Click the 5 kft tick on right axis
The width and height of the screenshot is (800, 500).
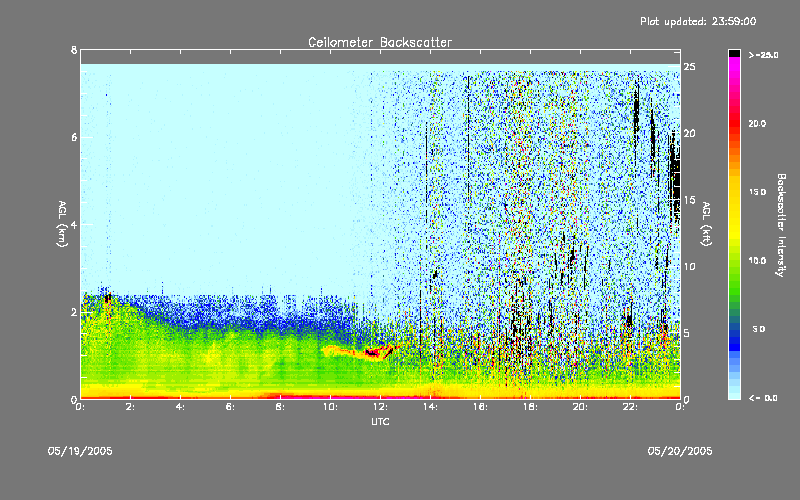[x=687, y=333]
